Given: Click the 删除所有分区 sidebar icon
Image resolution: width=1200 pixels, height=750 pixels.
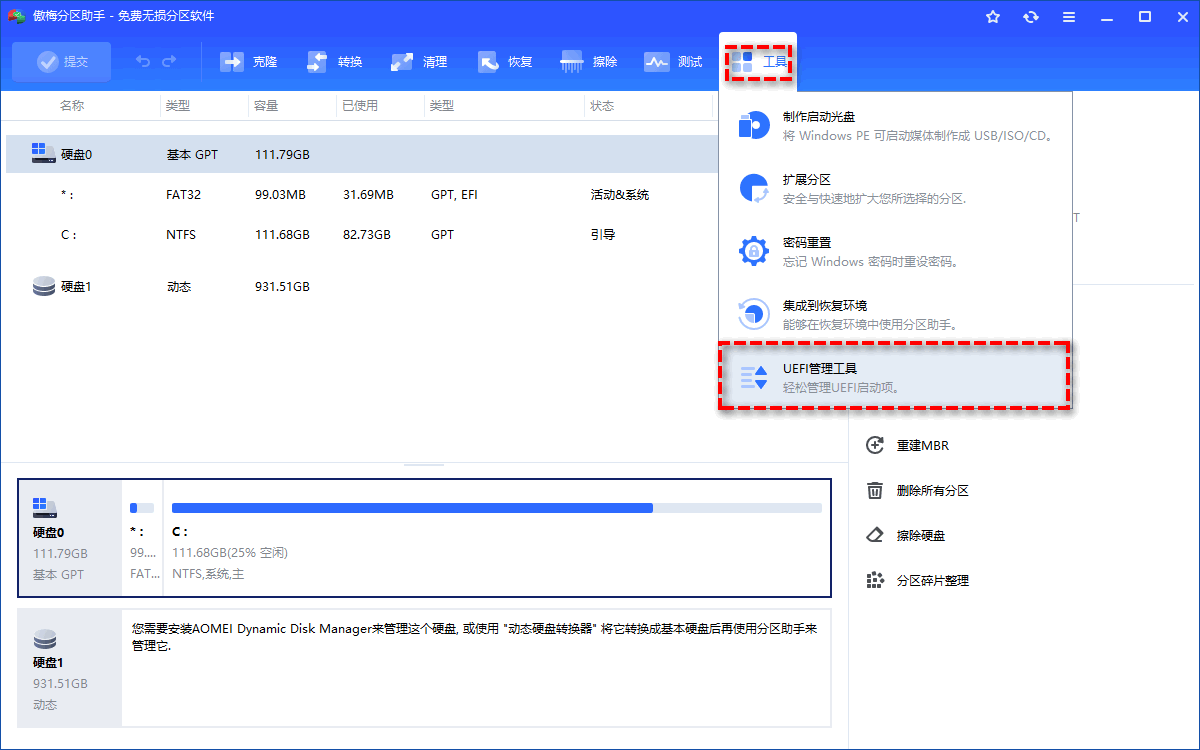Looking at the screenshot, I should [x=875, y=490].
